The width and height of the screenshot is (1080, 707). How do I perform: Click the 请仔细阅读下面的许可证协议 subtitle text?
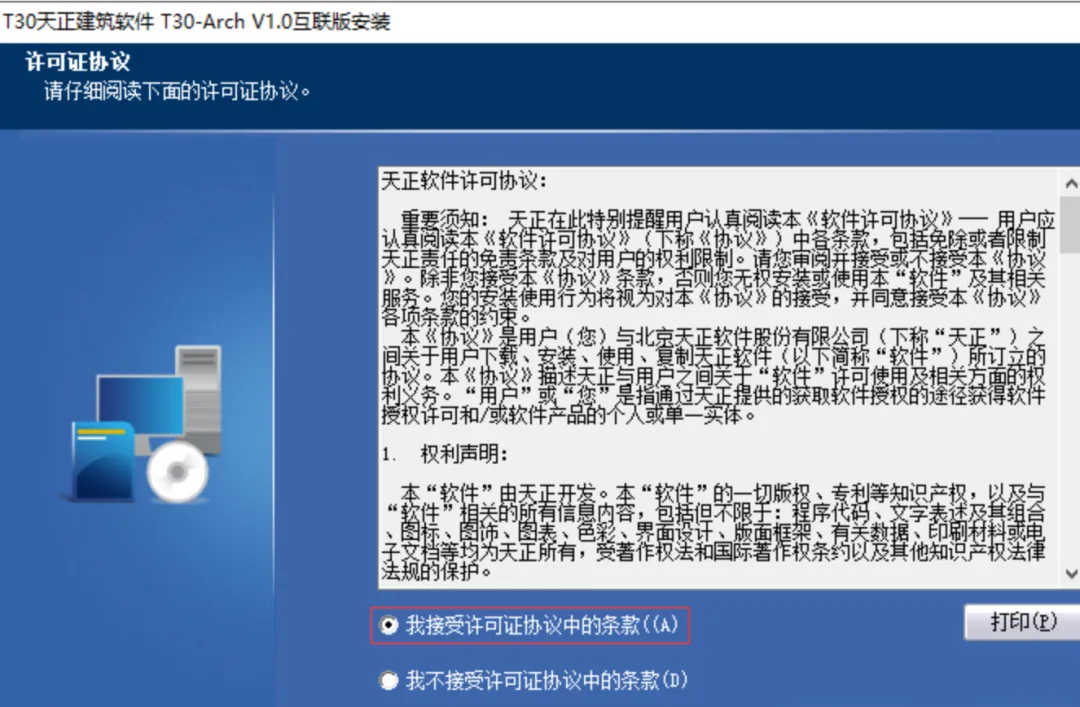coord(178,92)
